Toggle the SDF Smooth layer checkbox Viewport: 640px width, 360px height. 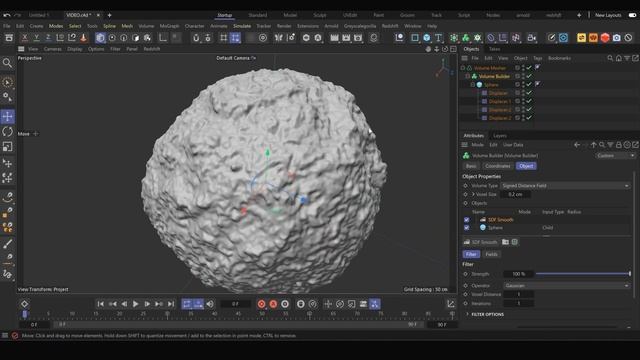pos(467,220)
